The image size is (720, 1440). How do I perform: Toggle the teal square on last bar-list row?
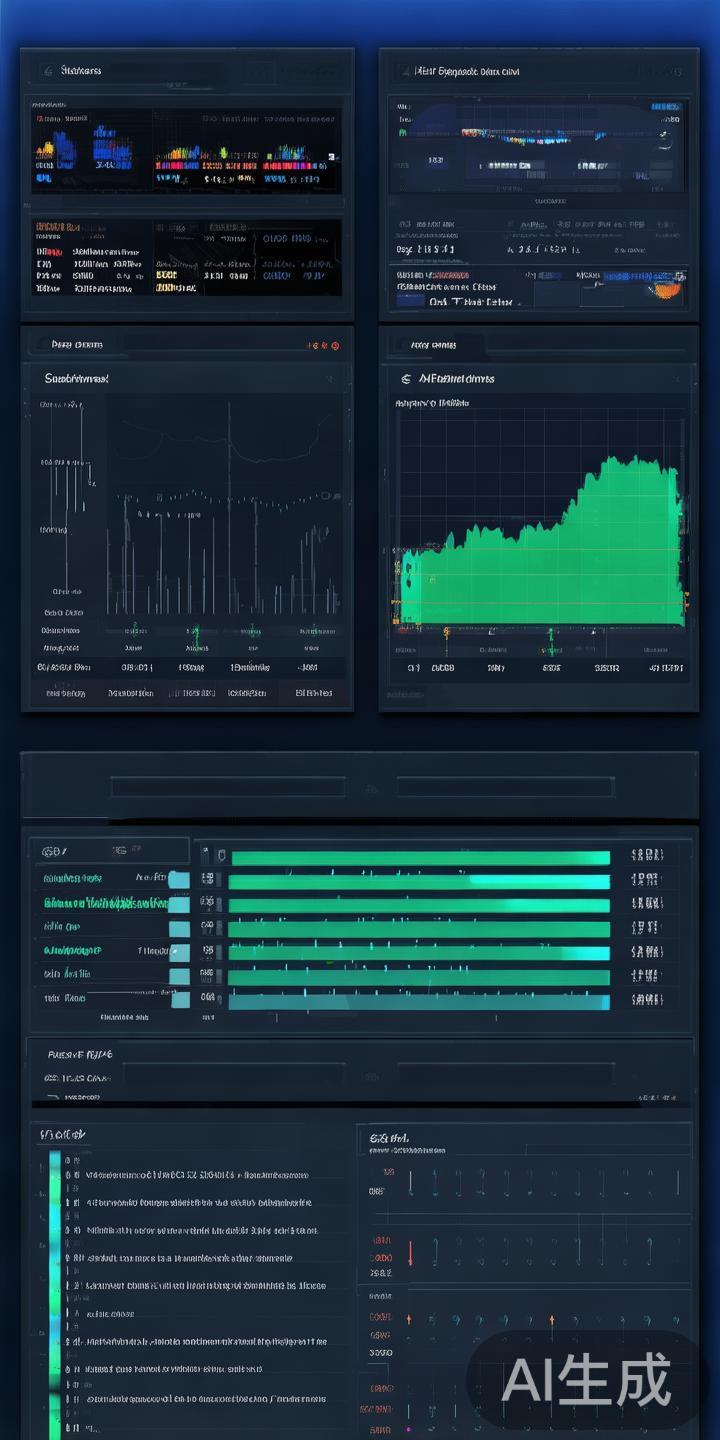tap(179, 999)
